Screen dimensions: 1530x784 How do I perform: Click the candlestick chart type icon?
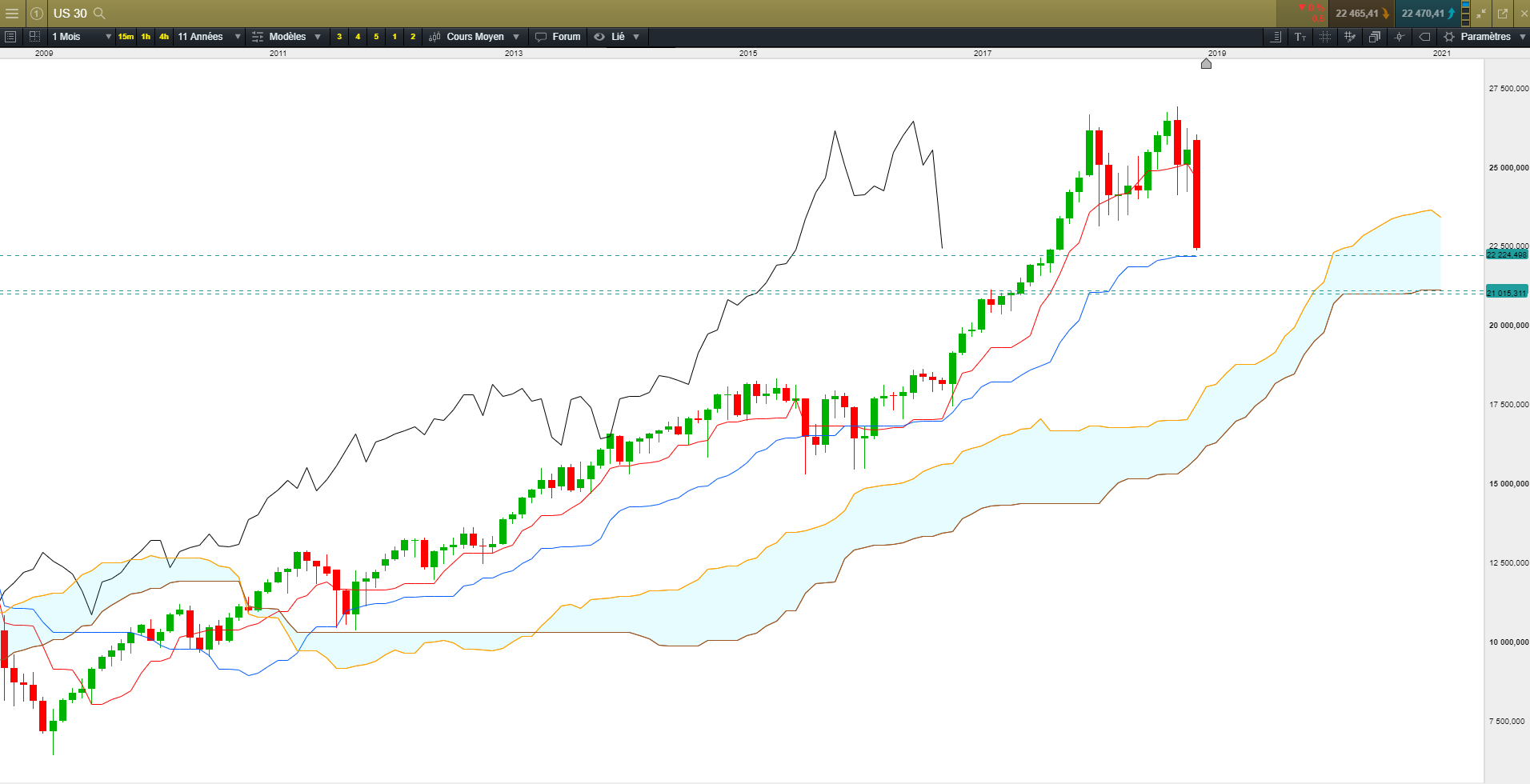(435, 37)
